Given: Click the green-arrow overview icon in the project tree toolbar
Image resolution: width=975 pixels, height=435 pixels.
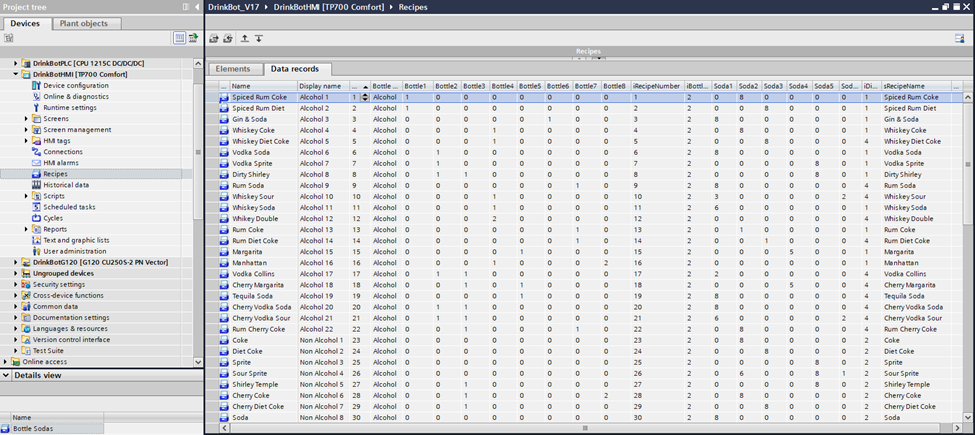Looking at the screenshot, I should click(x=193, y=38).
